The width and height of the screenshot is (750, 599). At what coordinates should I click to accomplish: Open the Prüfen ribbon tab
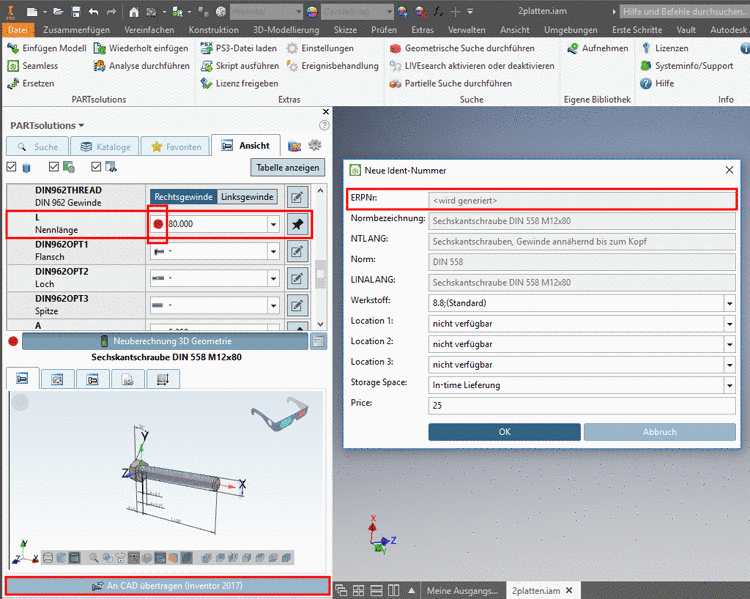[384, 30]
